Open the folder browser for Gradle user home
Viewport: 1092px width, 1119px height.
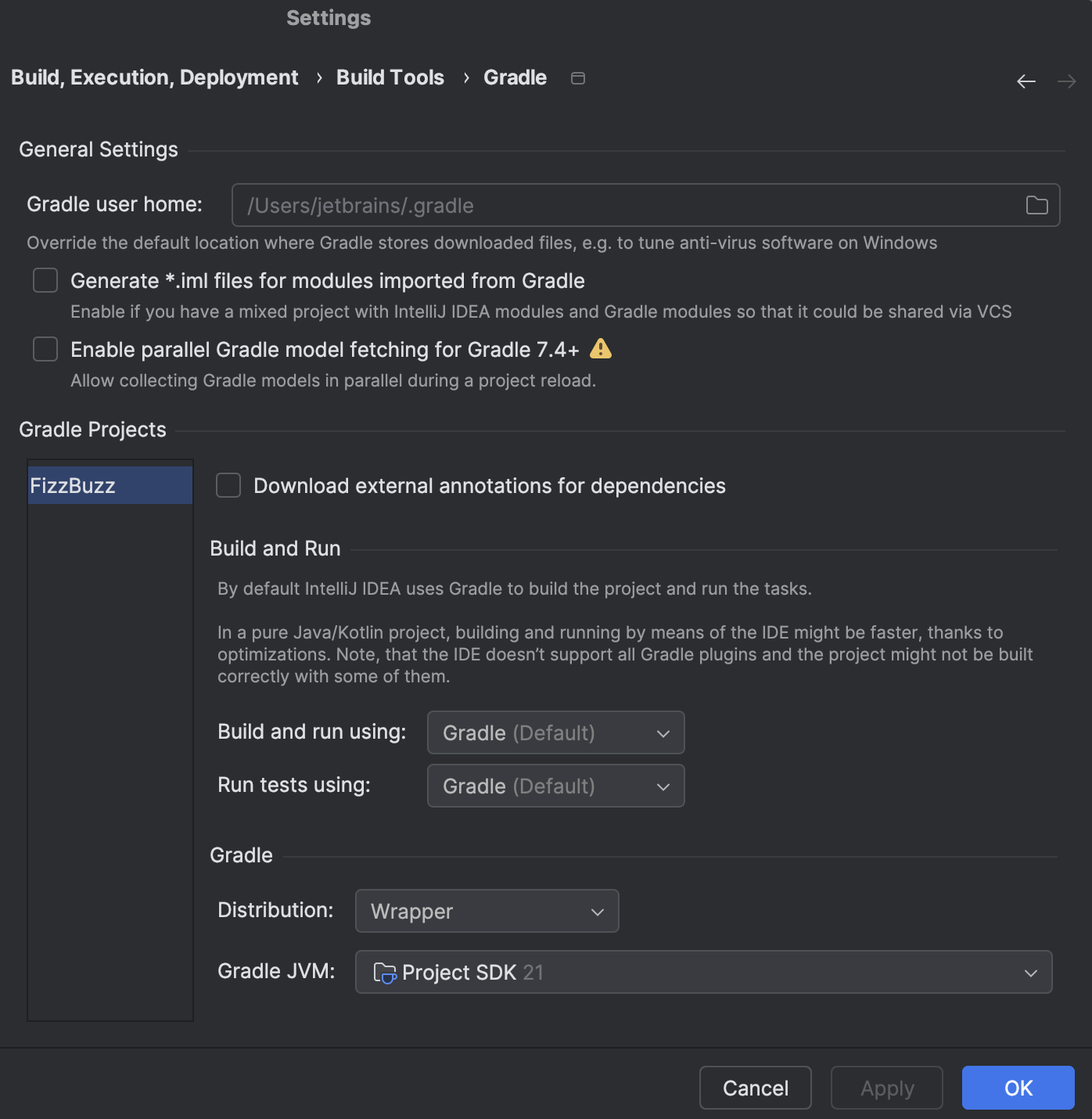pos(1036,205)
